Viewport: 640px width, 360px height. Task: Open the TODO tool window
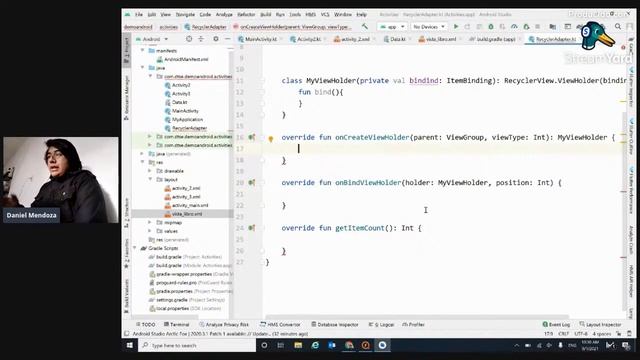click(145, 324)
